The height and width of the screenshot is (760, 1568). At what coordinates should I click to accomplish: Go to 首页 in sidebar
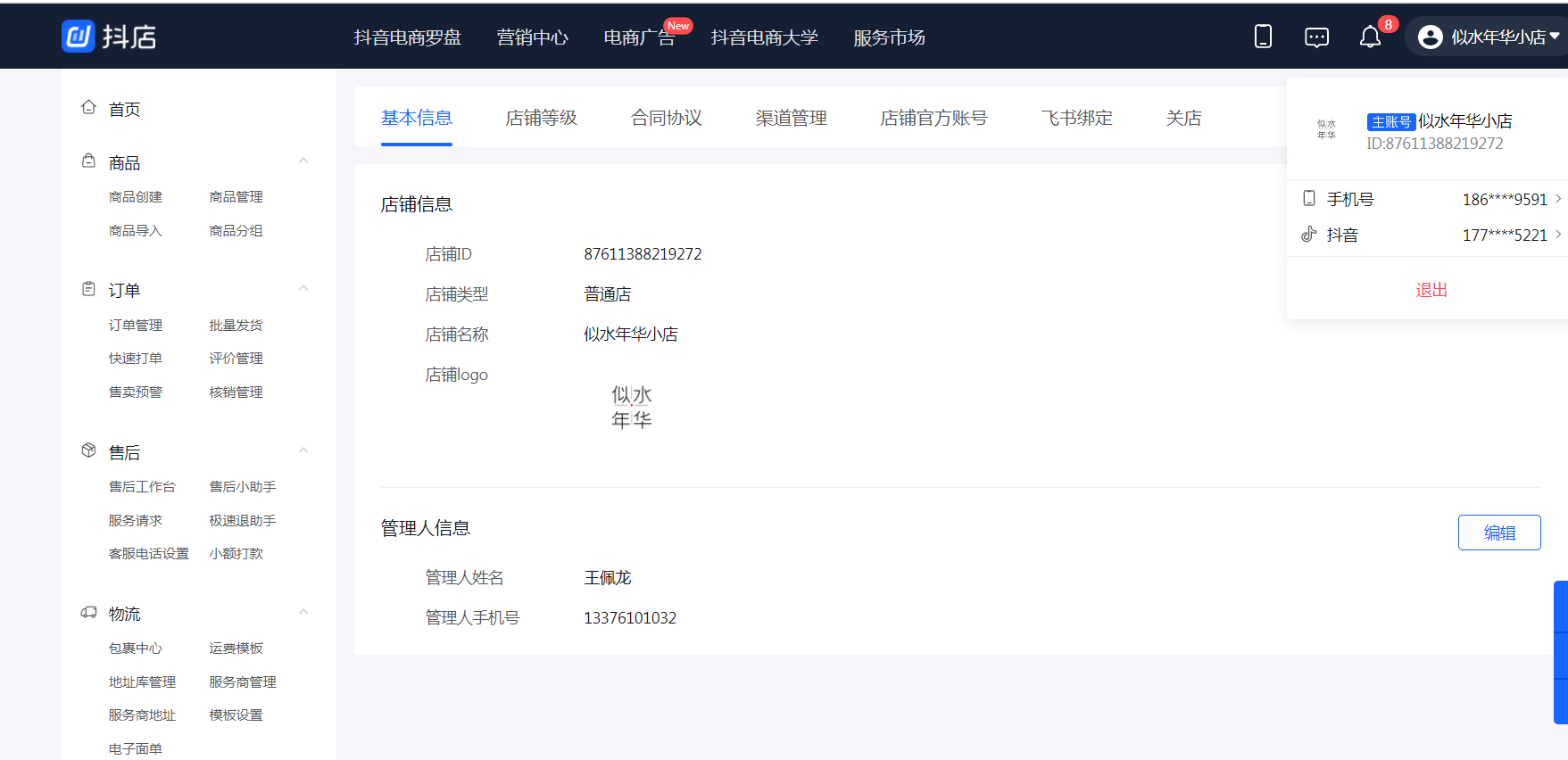125,109
